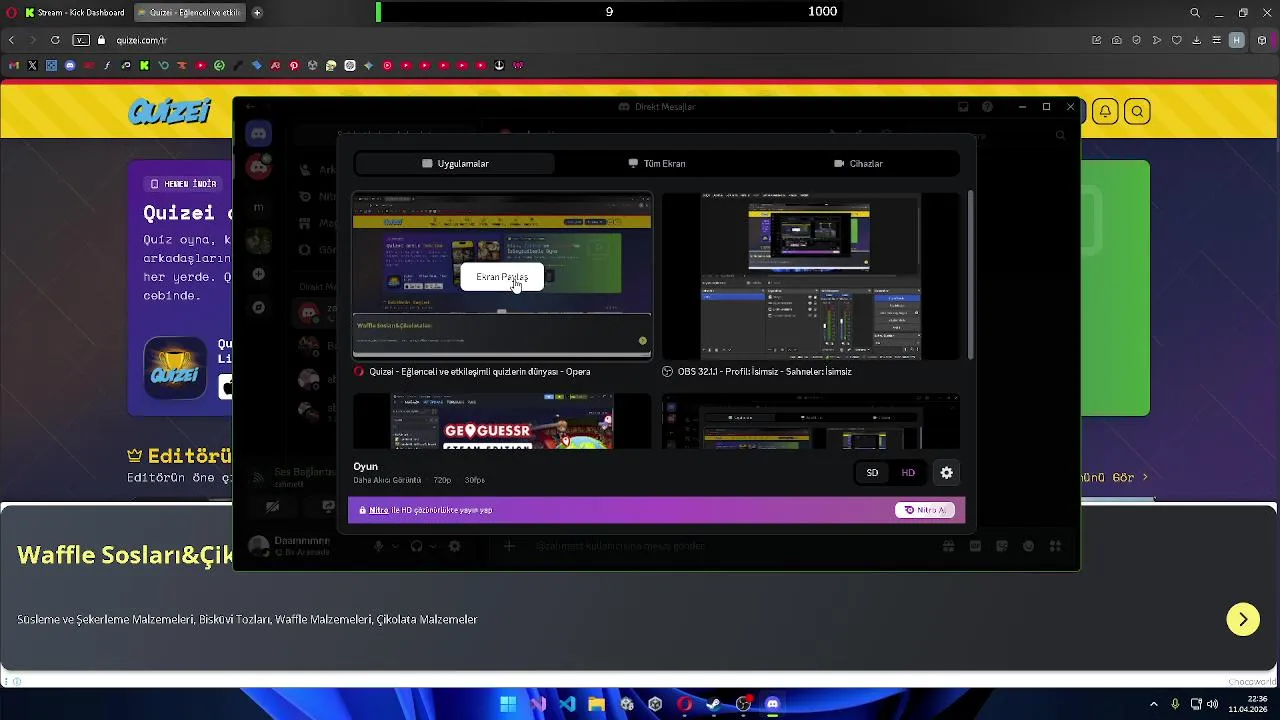The height and width of the screenshot is (720, 1280).
Task: Go to next slide with yellow arrow
Action: (1243, 619)
